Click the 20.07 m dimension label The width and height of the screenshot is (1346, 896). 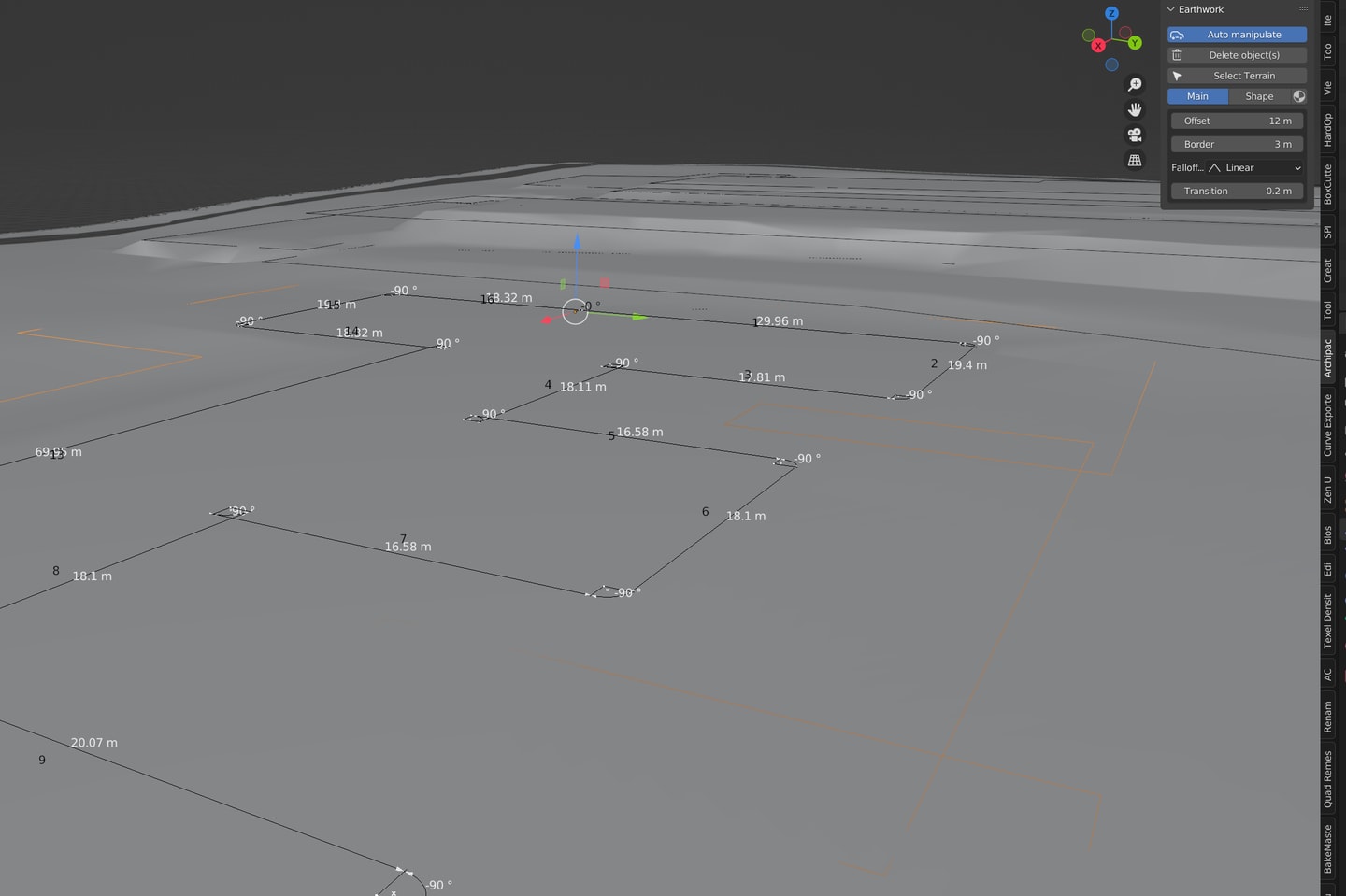click(94, 742)
